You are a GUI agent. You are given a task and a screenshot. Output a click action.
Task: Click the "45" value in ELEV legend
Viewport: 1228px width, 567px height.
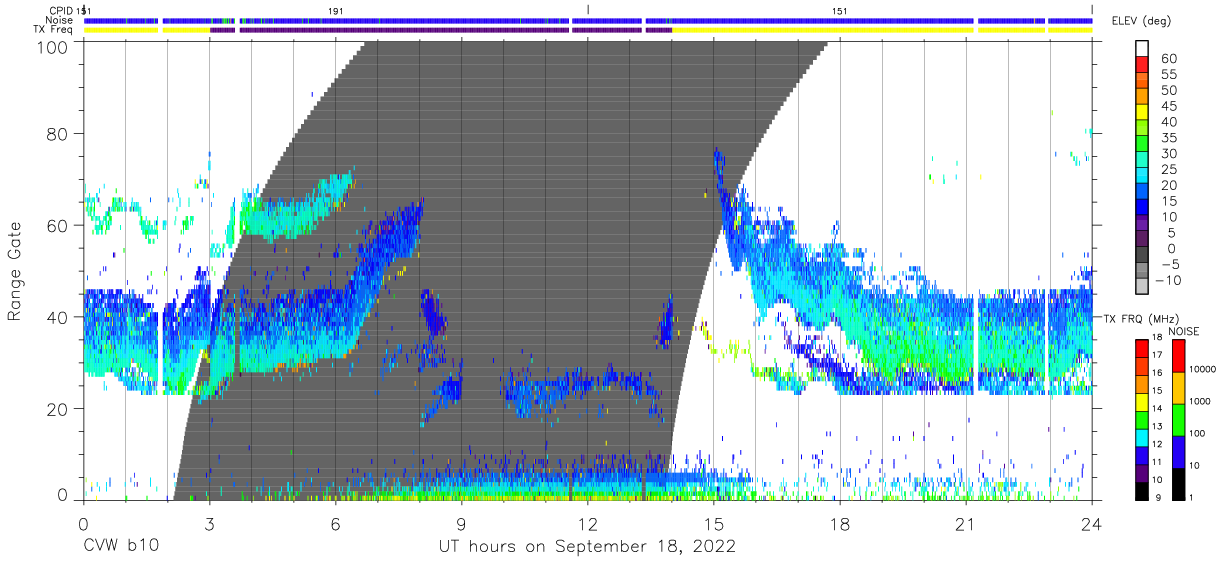click(1168, 106)
